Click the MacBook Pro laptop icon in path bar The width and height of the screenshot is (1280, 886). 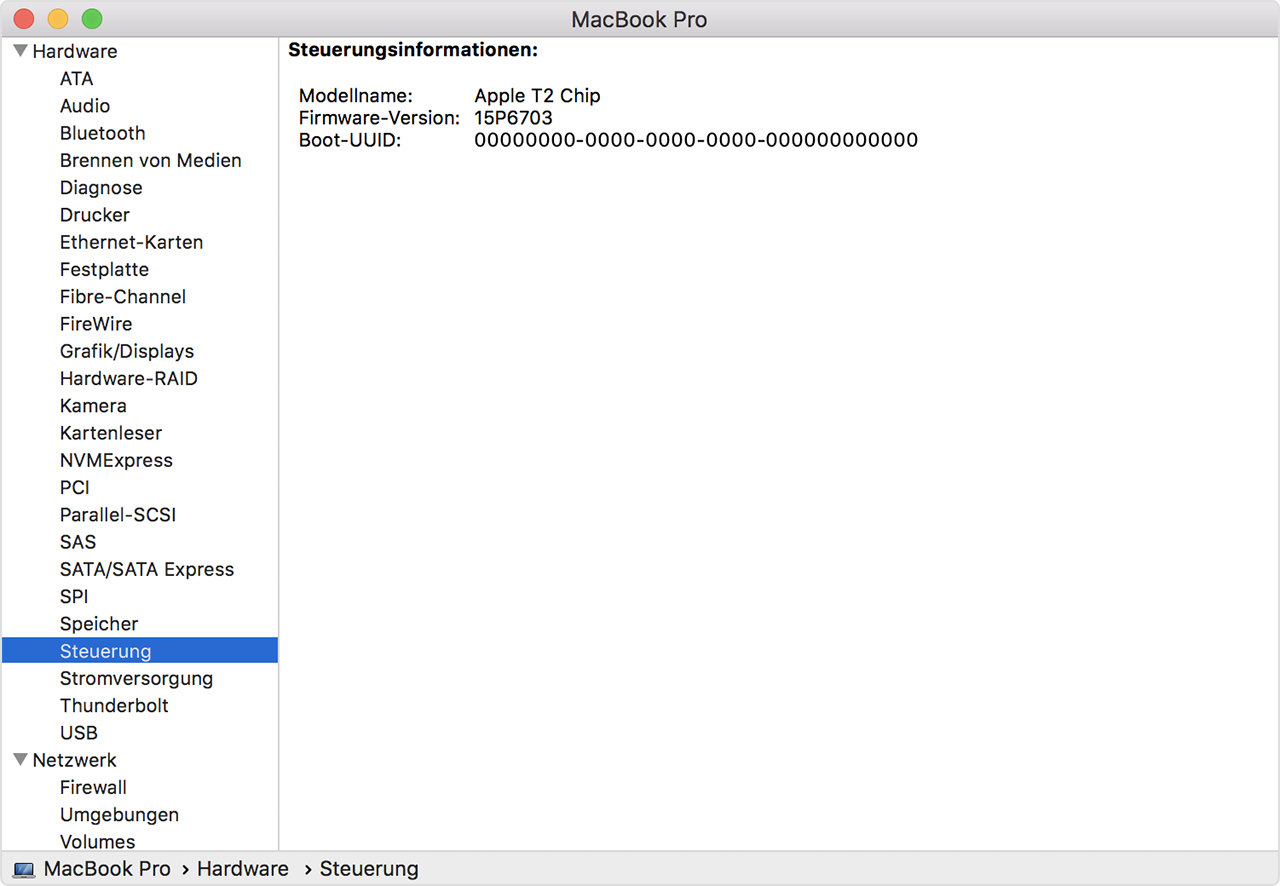tap(25, 869)
